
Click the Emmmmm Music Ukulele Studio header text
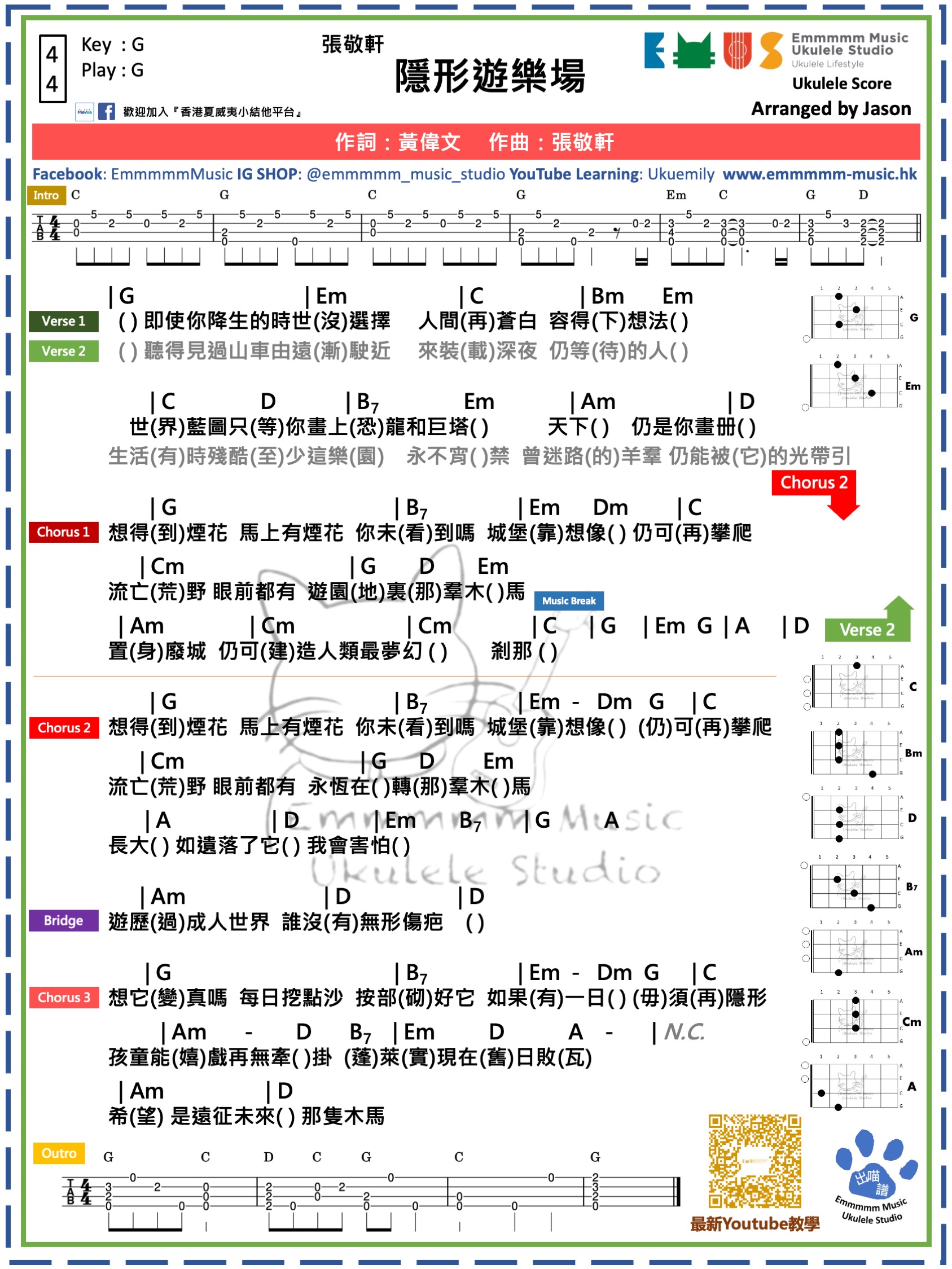(849, 44)
